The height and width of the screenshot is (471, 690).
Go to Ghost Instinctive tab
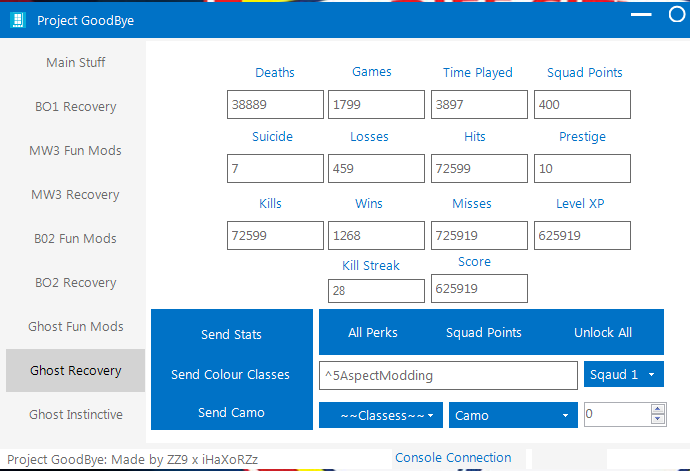click(x=75, y=415)
